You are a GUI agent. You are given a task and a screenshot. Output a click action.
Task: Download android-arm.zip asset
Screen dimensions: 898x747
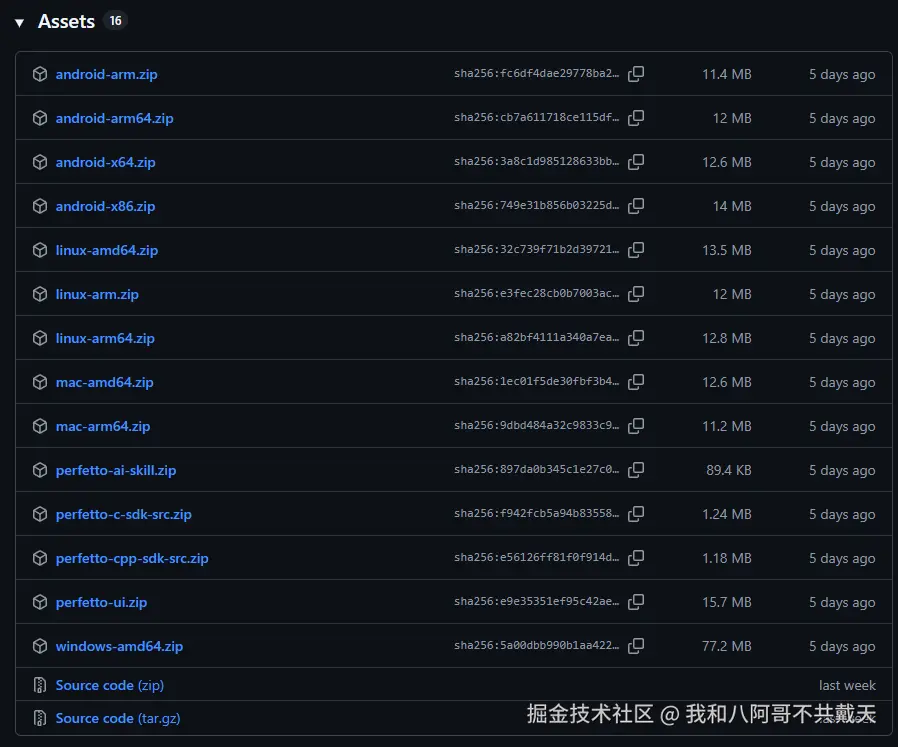click(x=107, y=74)
